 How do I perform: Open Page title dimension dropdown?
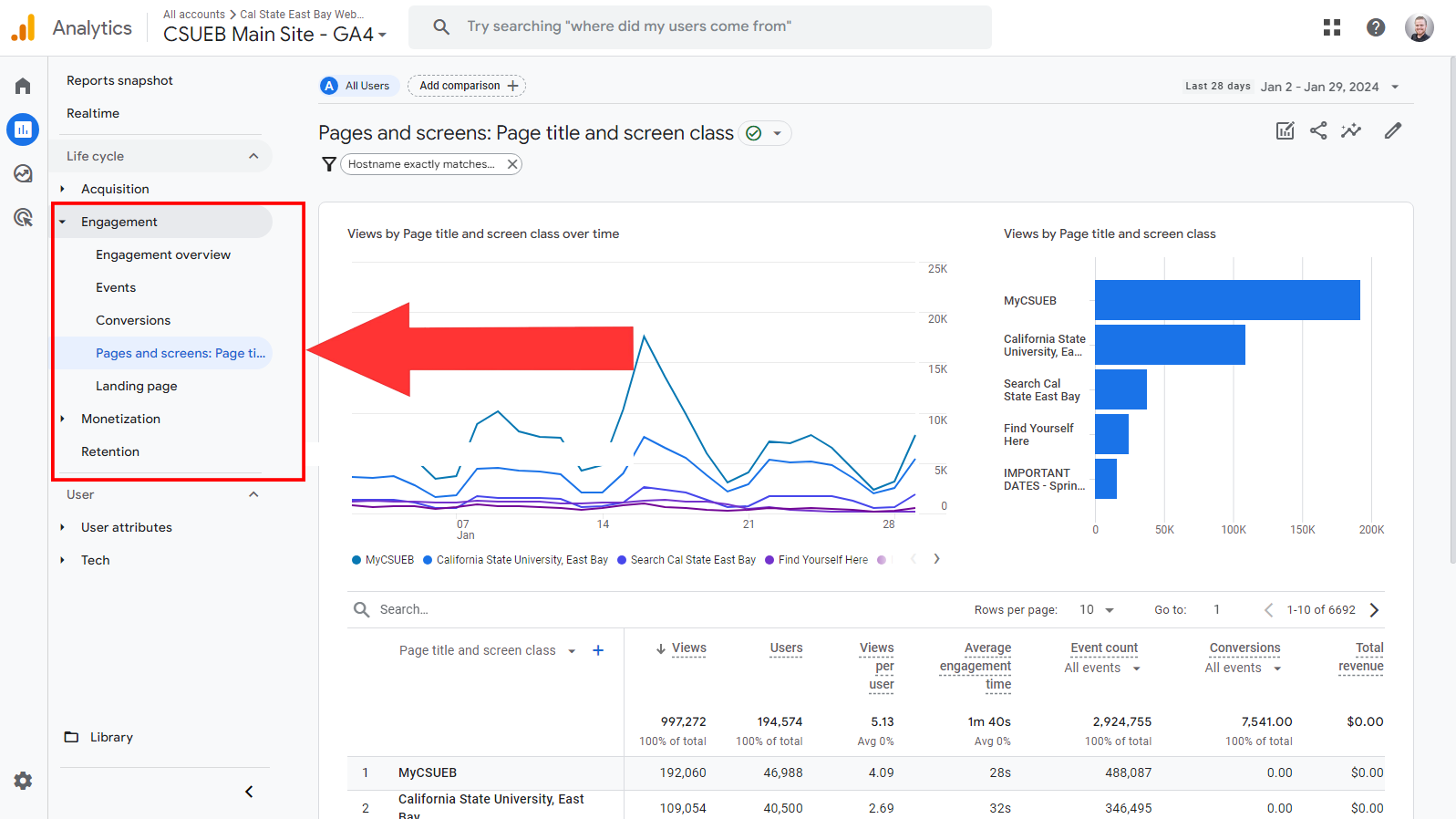tap(487, 650)
